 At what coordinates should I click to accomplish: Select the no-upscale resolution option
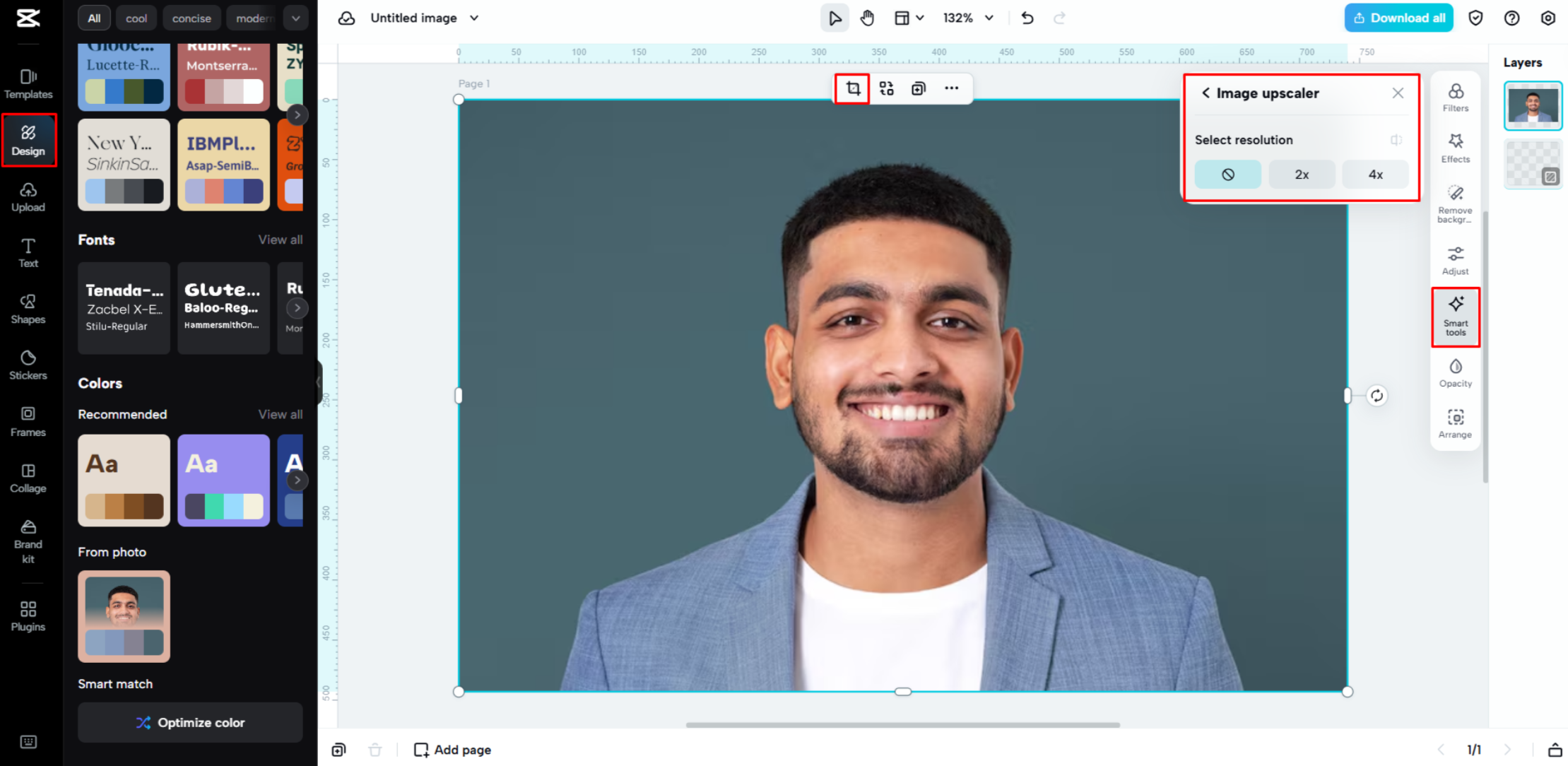tap(1227, 175)
